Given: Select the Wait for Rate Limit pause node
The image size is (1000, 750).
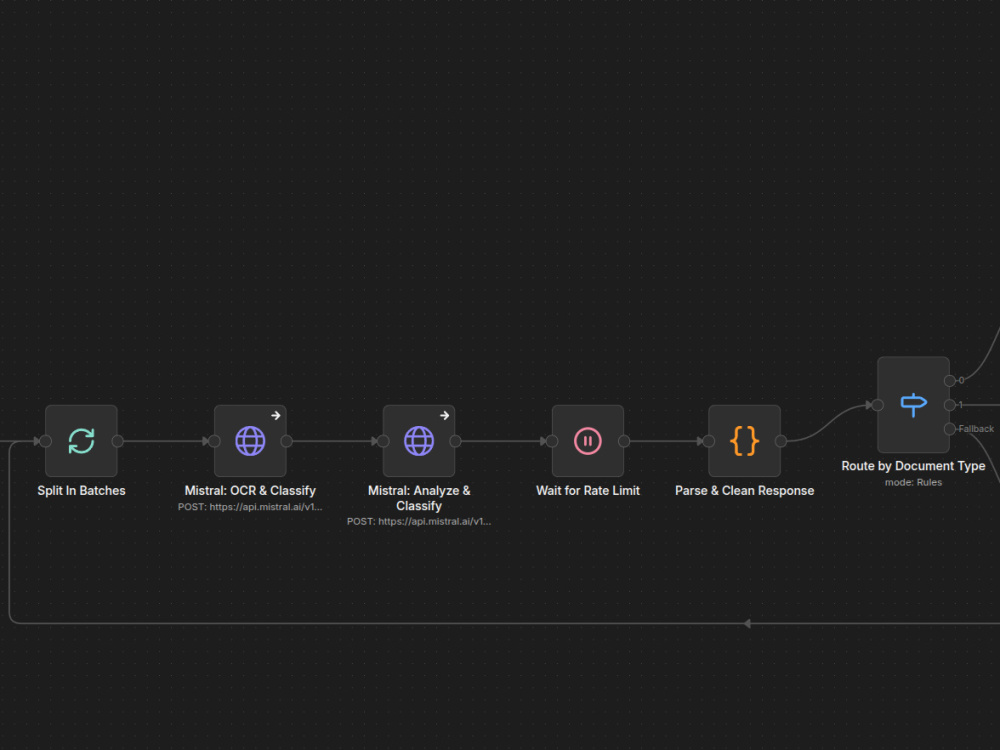Looking at the screenshot, I should point(587,441).
